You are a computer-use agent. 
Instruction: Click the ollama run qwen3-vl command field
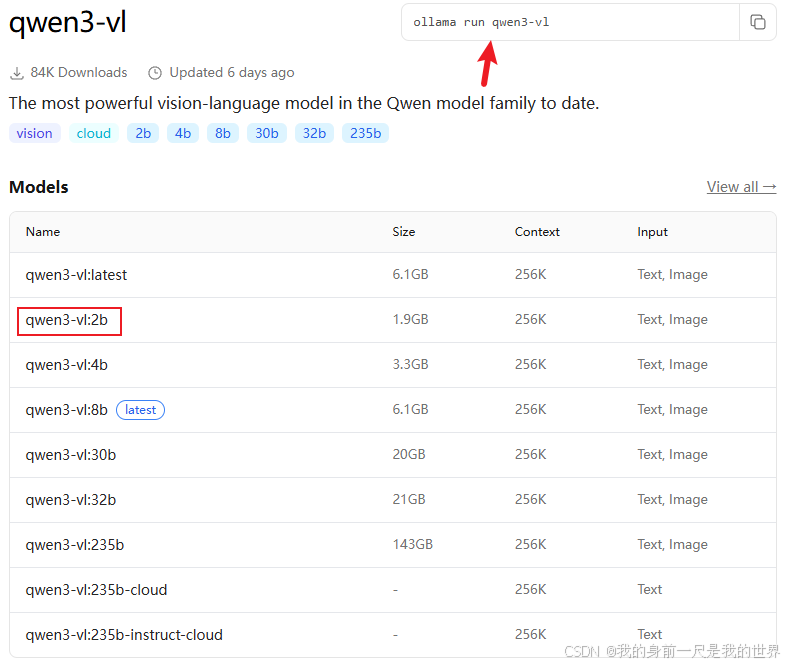click(x=570, y=22)
